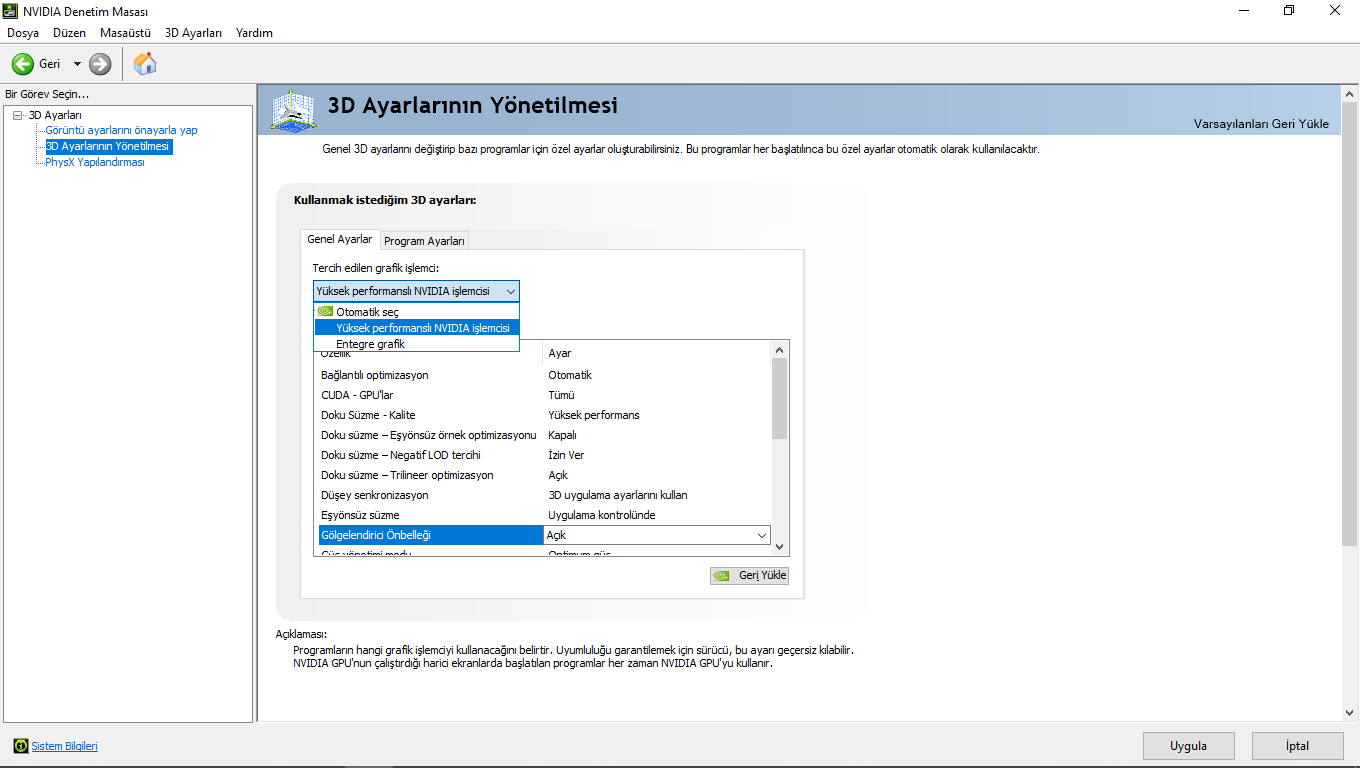This screenshot has width=1360, height=768.
Task: Close the NVIDIA Denetim Masası window
Action: tap(1336, 11)
